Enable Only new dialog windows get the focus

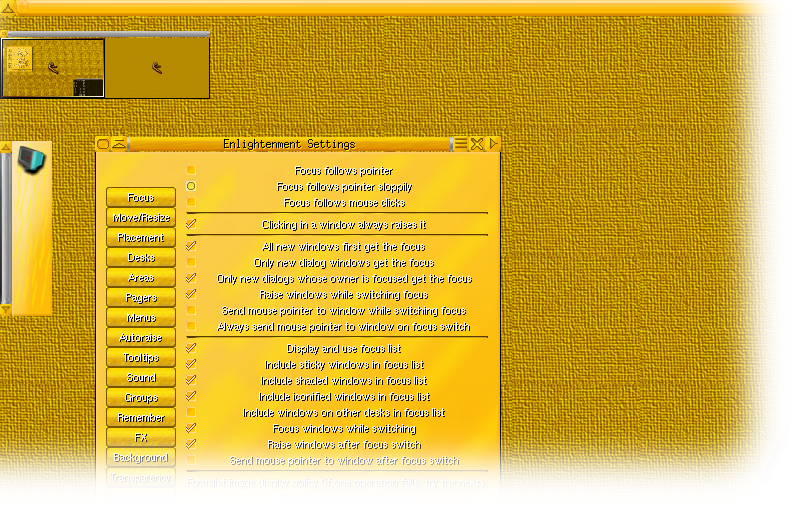[x=191, y=262]
